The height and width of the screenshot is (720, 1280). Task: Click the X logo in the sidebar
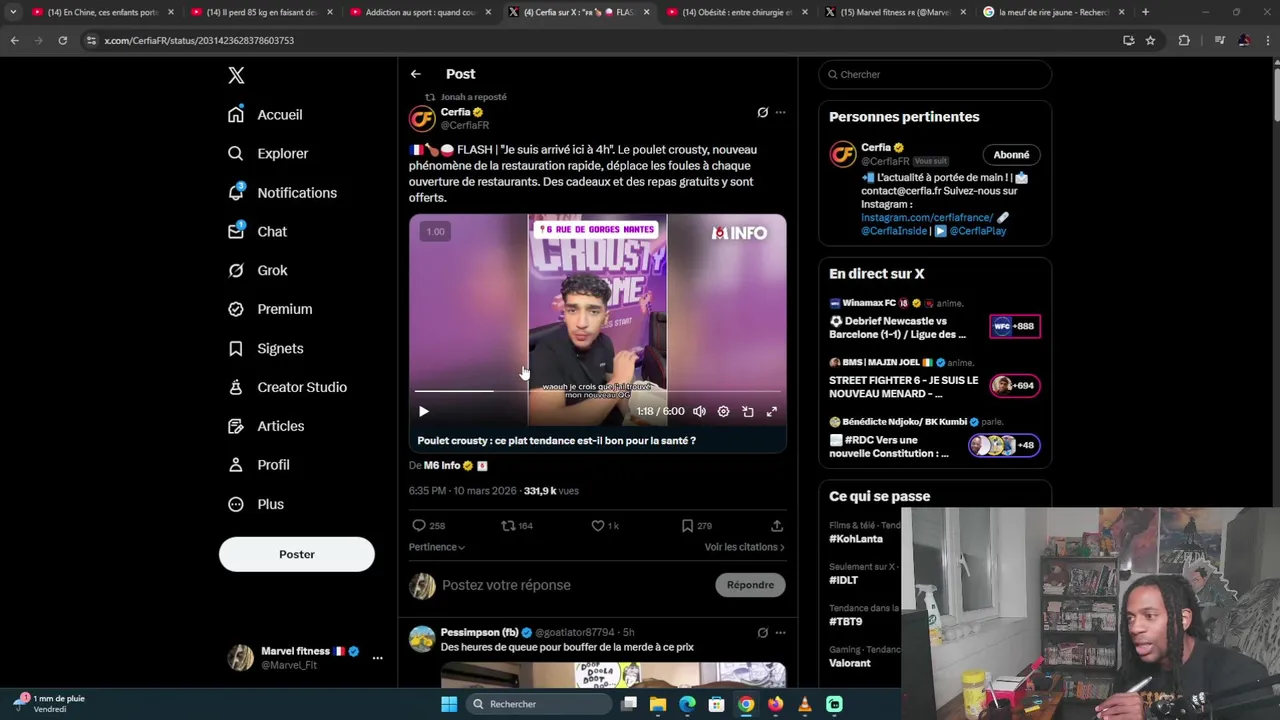236,75
